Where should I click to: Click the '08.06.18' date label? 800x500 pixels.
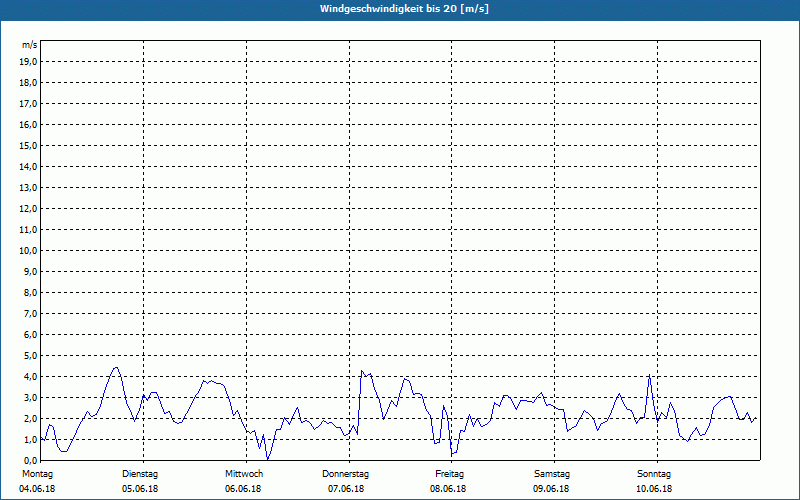pyautogui.click(x=448, y=489)
